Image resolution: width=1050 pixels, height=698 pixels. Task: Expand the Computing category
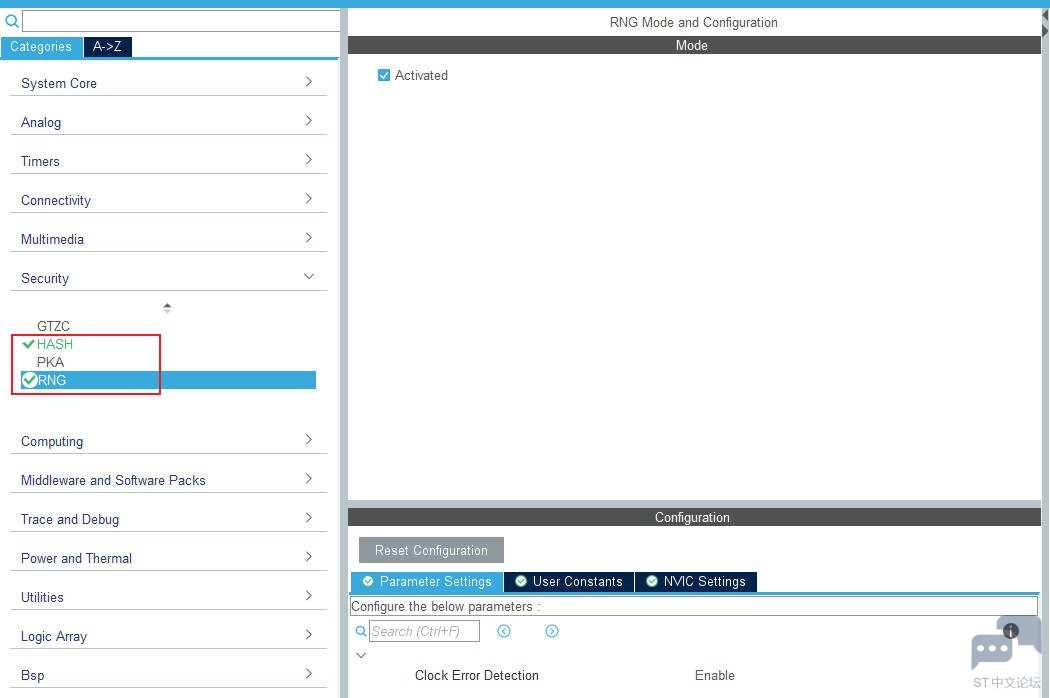click(x=167, y=441)
